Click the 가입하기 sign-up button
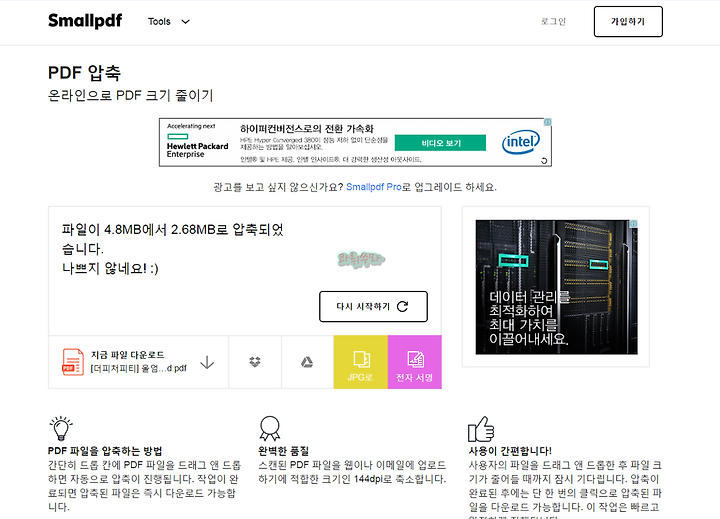This screenshot has height=519, width=720. (x=628, y=22)
